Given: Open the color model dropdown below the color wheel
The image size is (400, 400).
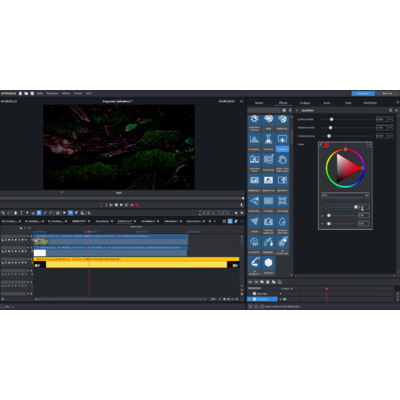Looking at the screenshot, I should (x=345, y=195).
